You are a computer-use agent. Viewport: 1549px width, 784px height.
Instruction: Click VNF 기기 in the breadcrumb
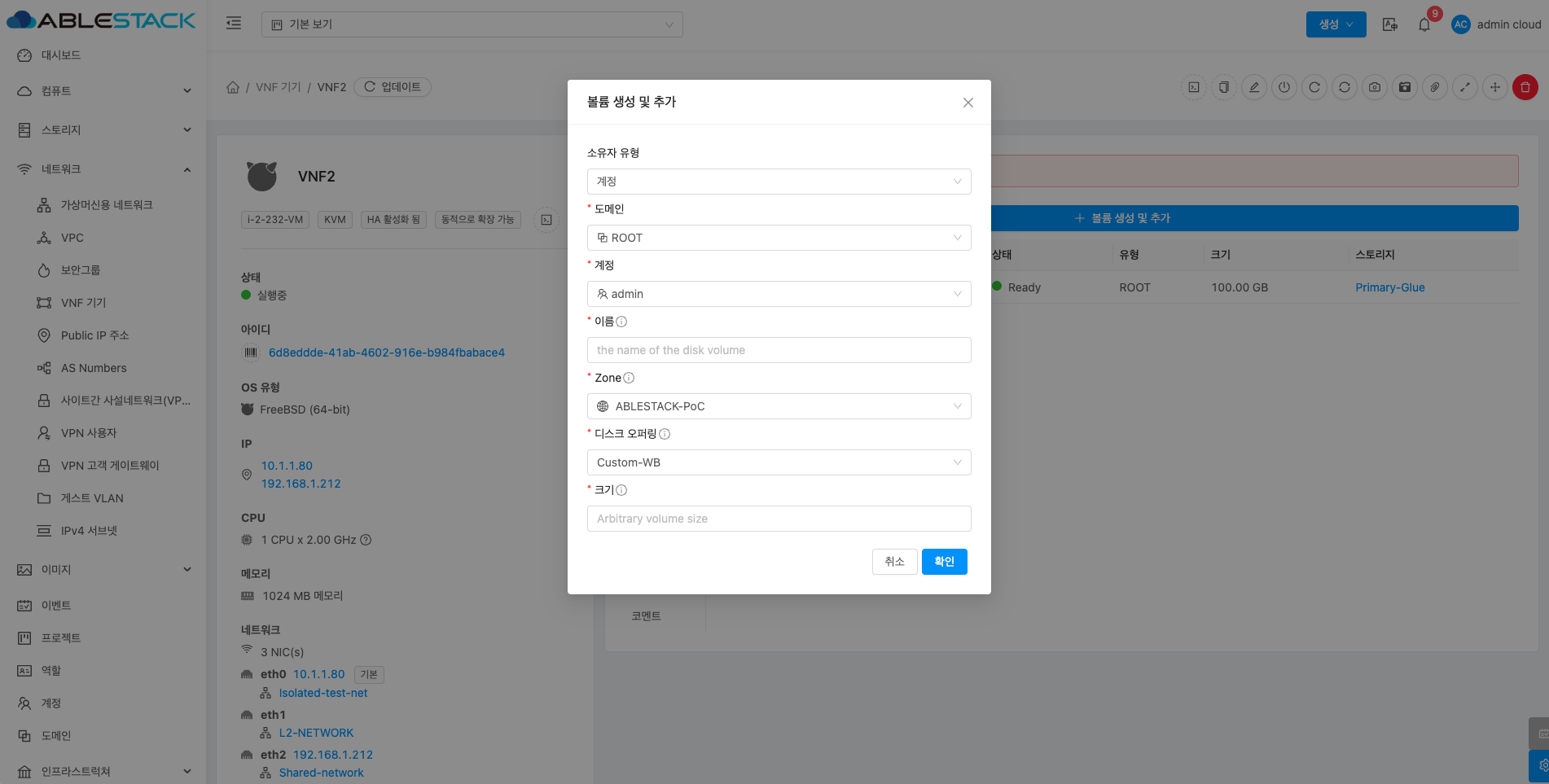click(x=279, y=87)
